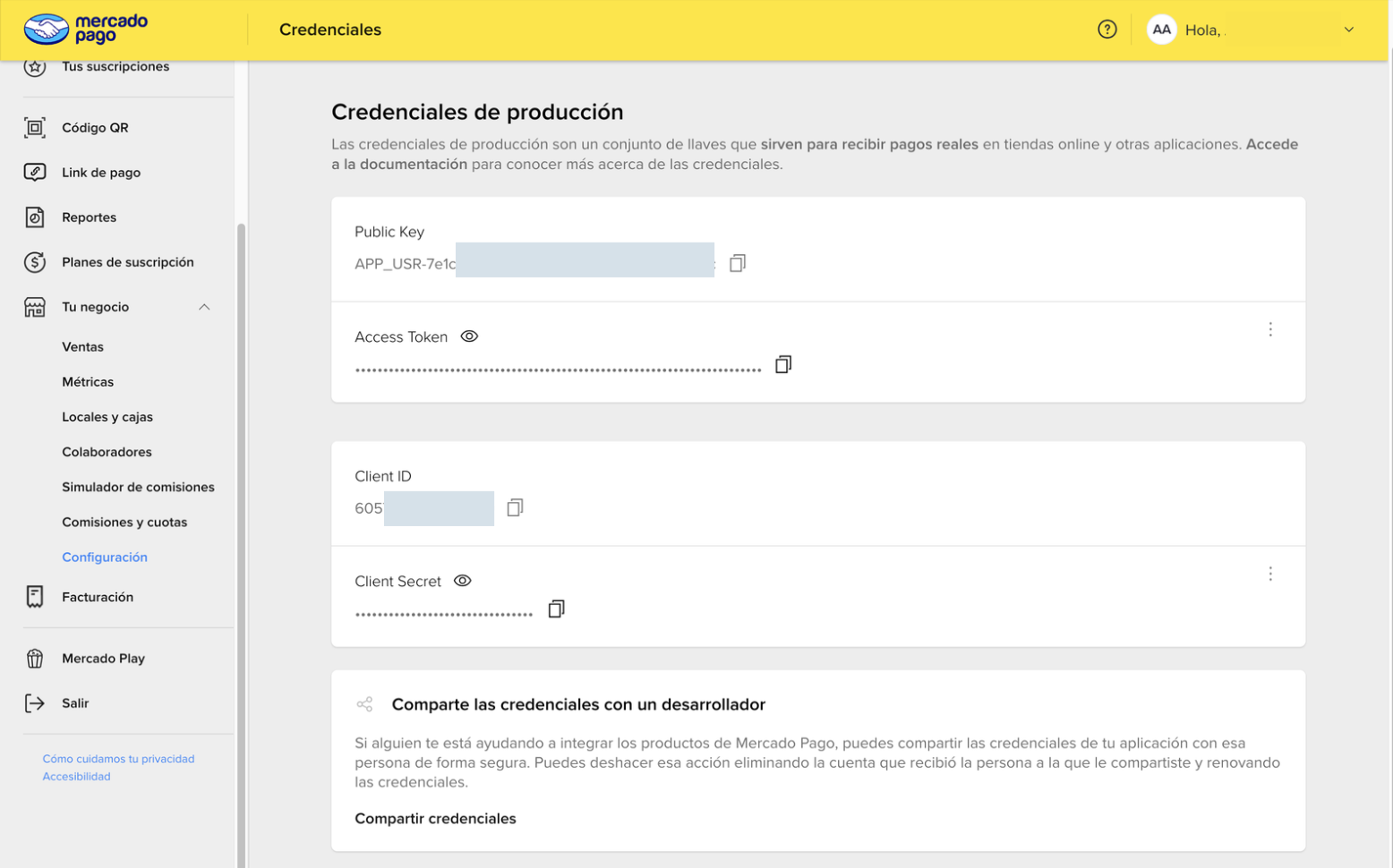Click the Facturación receipt icon
The image size is (1393, 868).
pyautogui.click(x=35, y=597)
